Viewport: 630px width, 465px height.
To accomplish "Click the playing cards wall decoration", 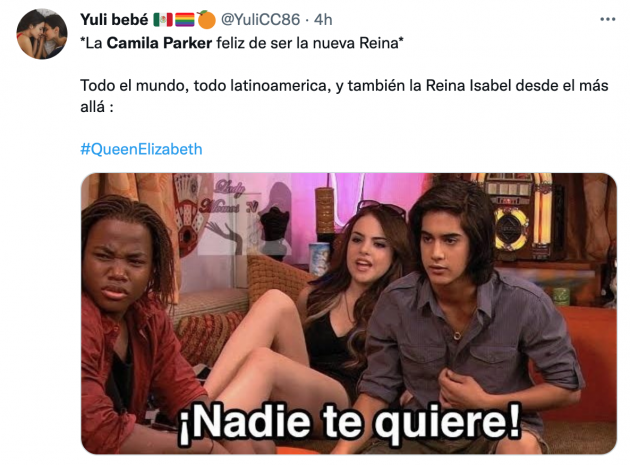I will [190, 213].
